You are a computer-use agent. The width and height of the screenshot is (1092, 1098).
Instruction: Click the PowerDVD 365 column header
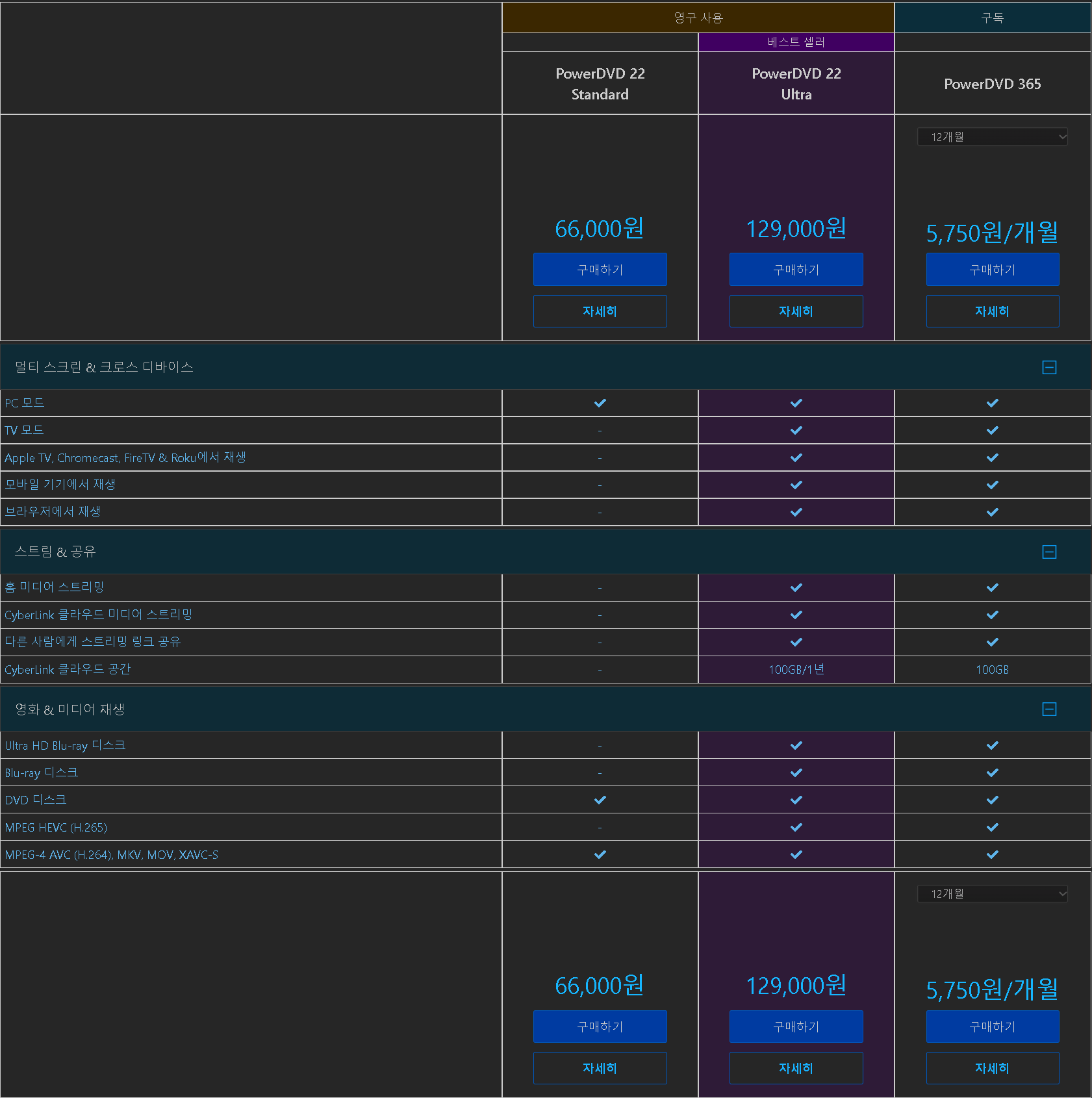(x=992, y=84)
